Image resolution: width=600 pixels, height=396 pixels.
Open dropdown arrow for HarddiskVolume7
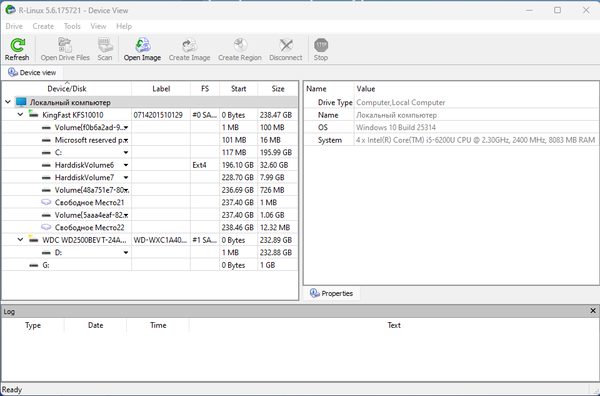click(126, 178)
